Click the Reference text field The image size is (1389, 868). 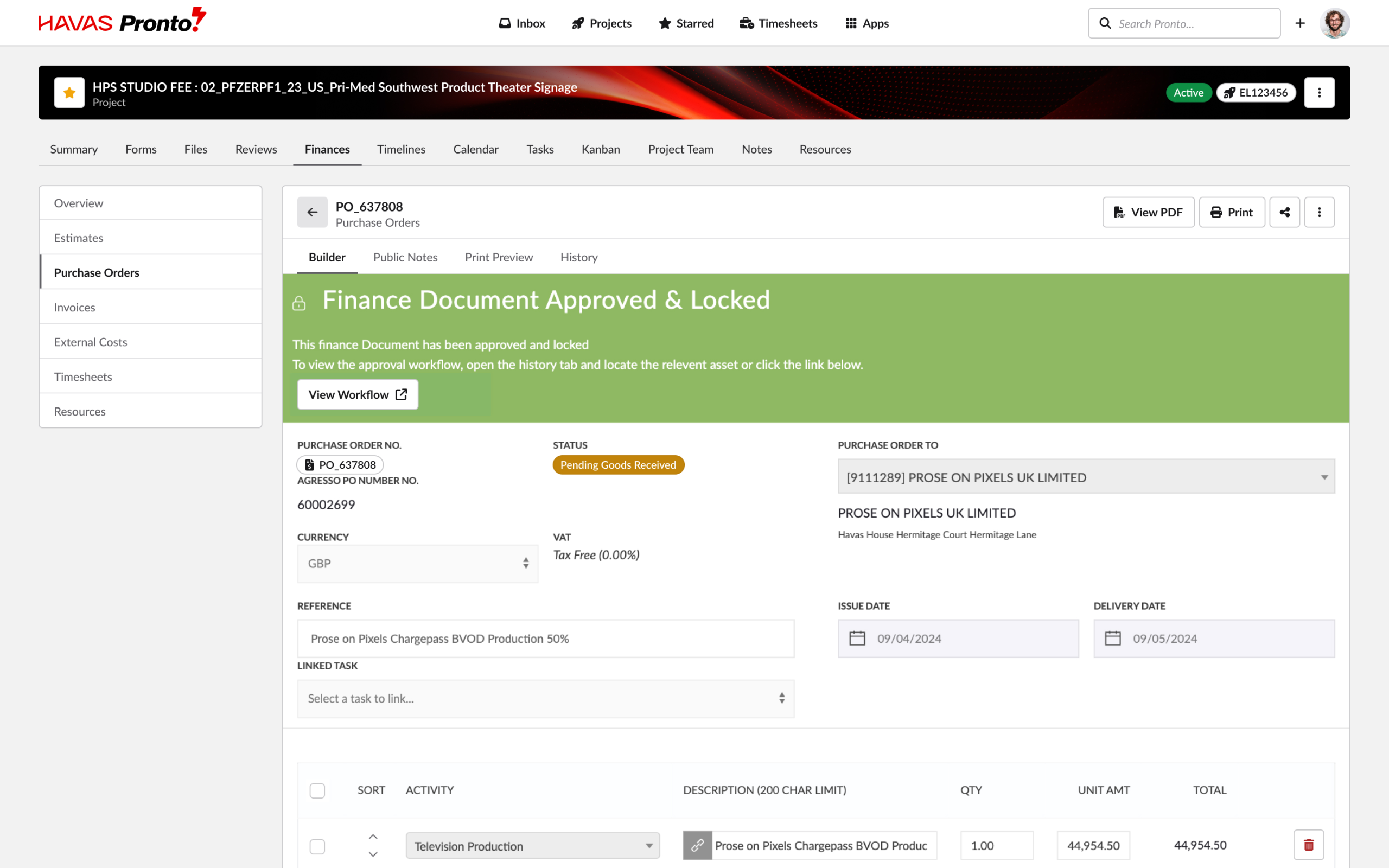point(546,639)
